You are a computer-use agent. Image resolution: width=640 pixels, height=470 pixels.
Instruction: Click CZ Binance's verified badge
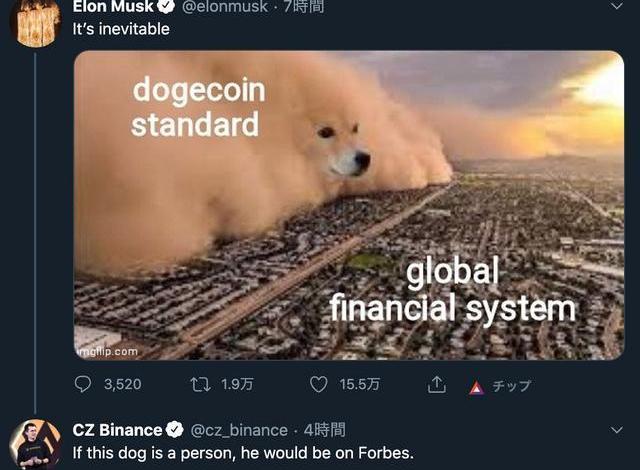click(x=175, y=430)
